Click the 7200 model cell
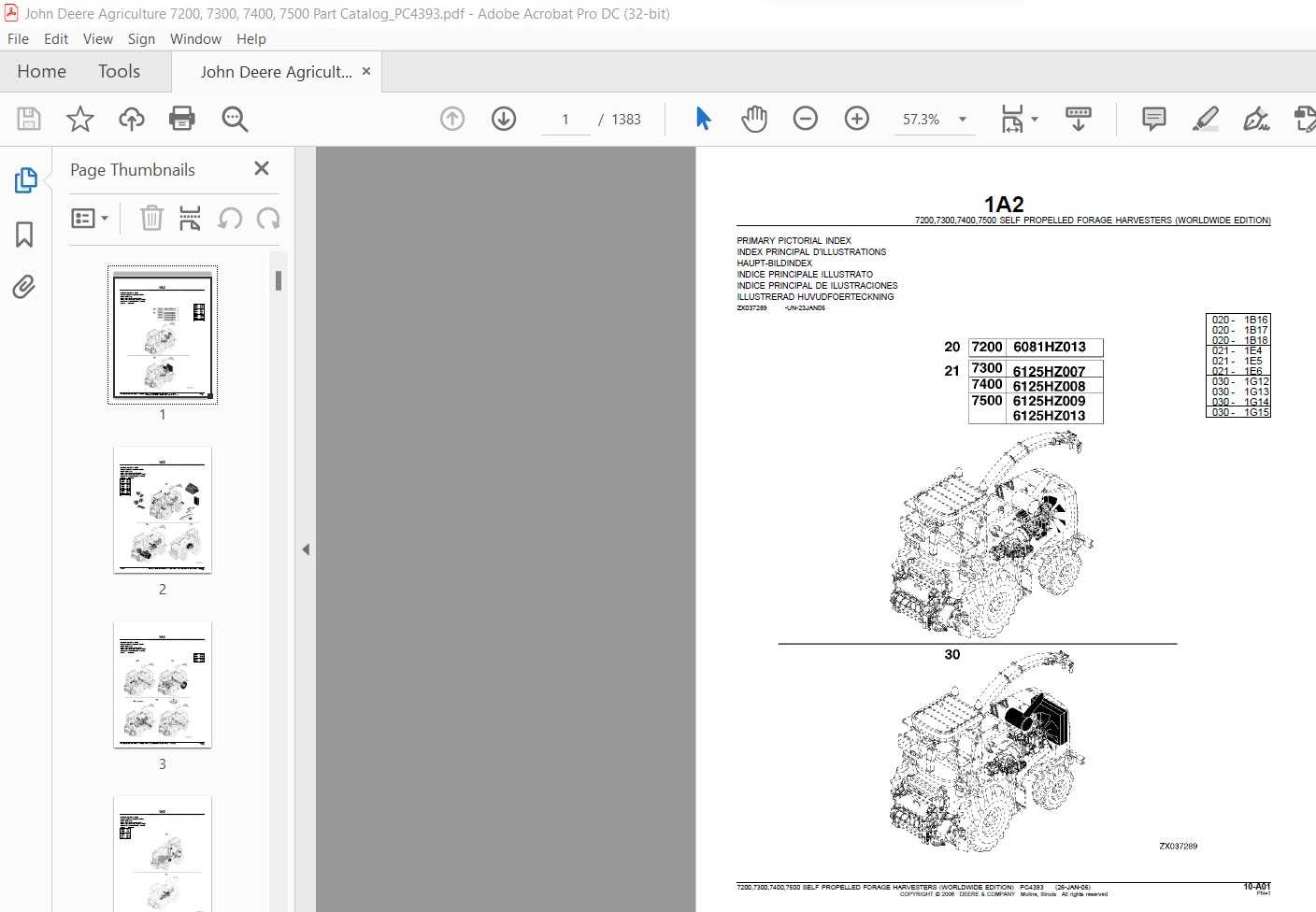Image resolution: width=1316 pixels, height=912 pixels. click(987, 347)
